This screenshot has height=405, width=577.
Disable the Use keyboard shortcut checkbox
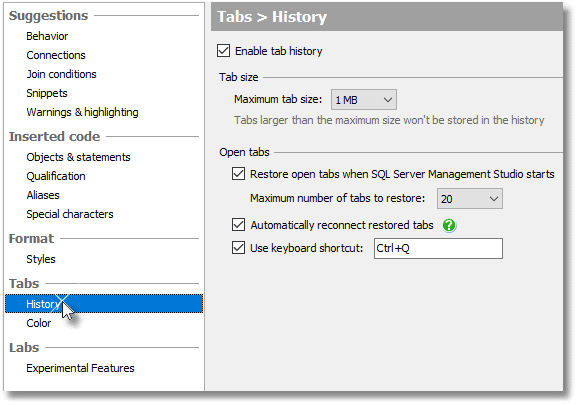click(238, 248)
